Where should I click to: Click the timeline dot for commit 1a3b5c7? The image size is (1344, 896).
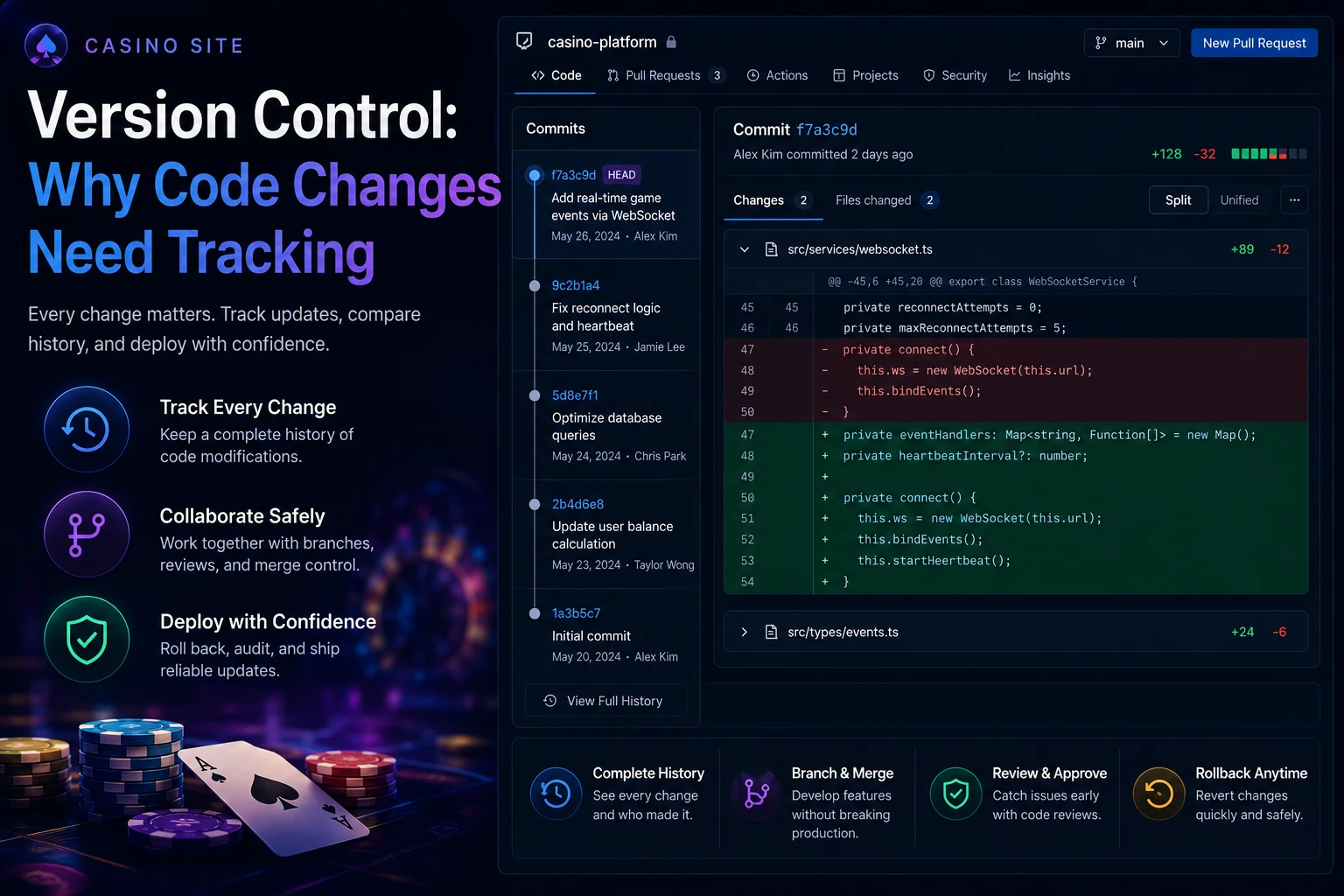click(534, 613)
